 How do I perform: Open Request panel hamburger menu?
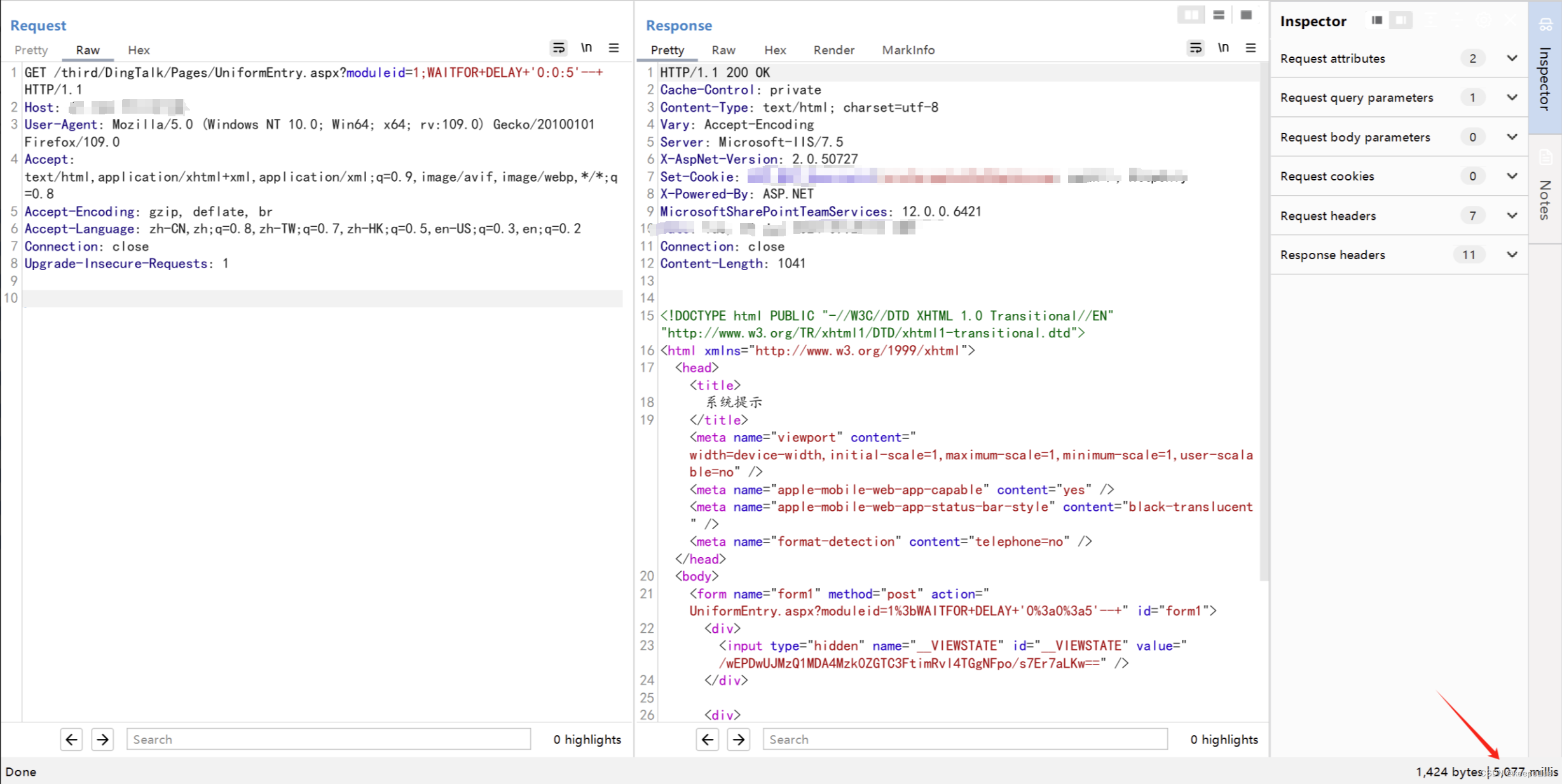point(613,48)
